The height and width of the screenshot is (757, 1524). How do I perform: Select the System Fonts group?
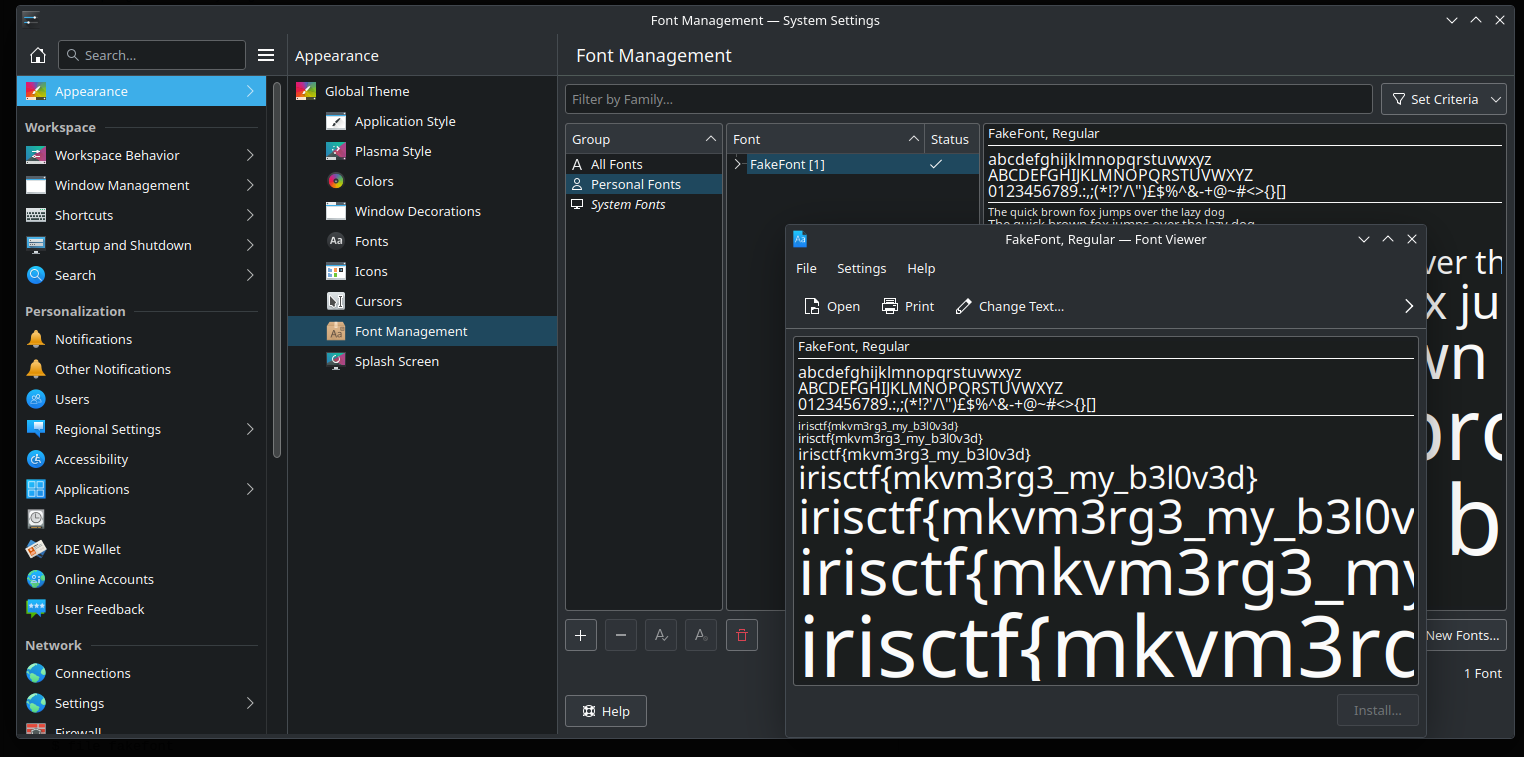644,204
